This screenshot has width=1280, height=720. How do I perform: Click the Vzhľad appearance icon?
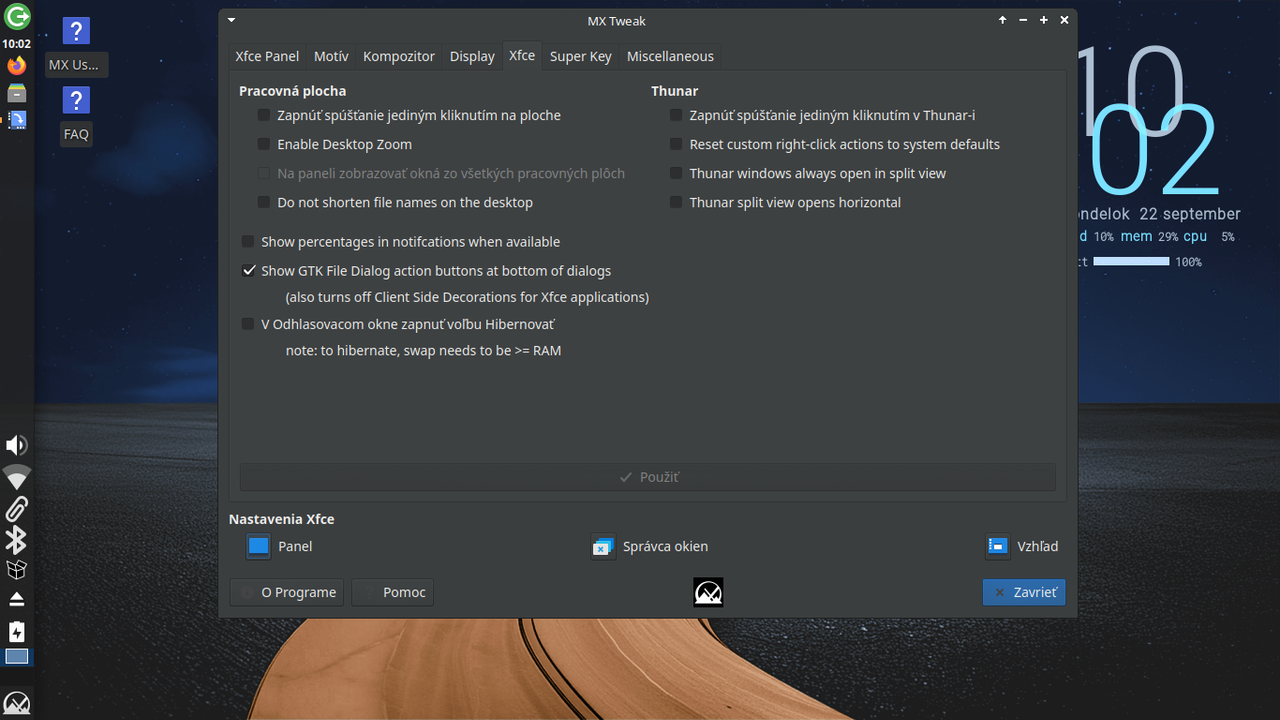(997, 546)
